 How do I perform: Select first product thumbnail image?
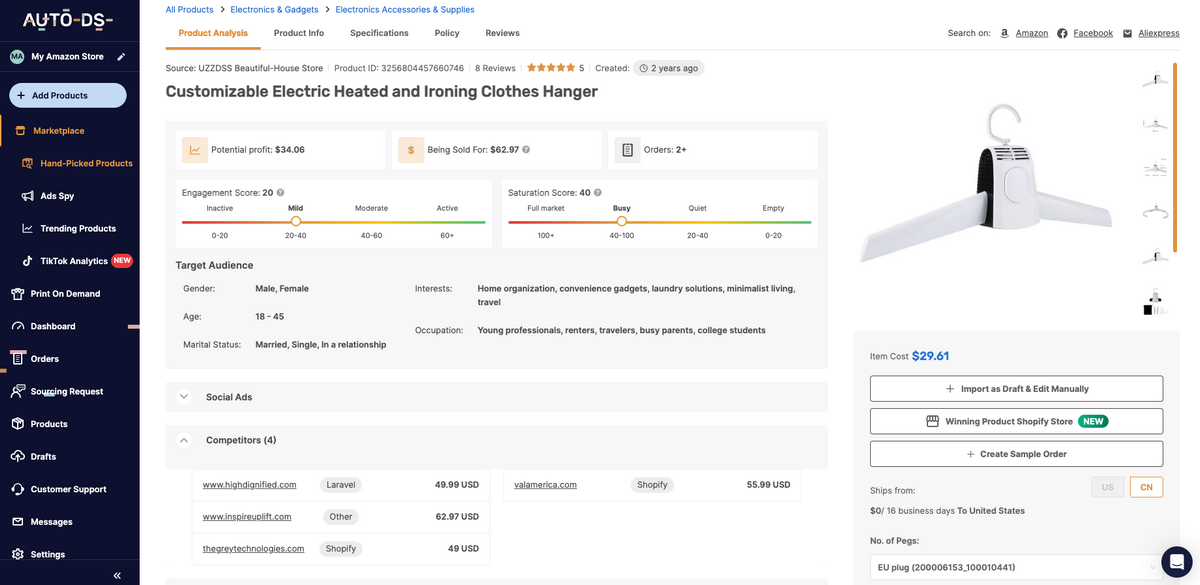click(1156, 81)
